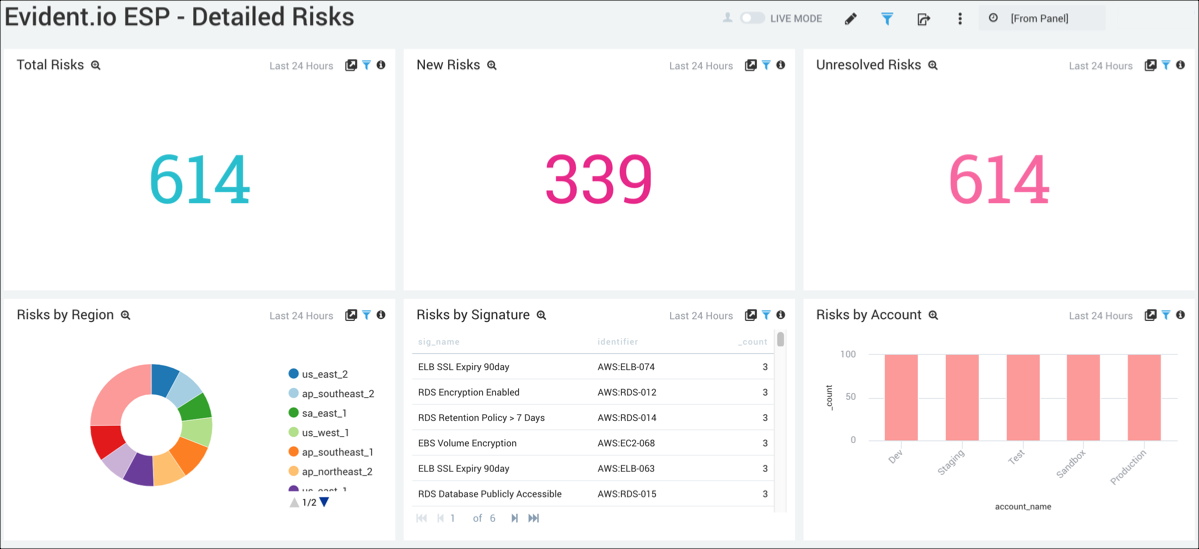Sort table by sig_name column header
1199x549 pixels.
(x=439, y=342)
